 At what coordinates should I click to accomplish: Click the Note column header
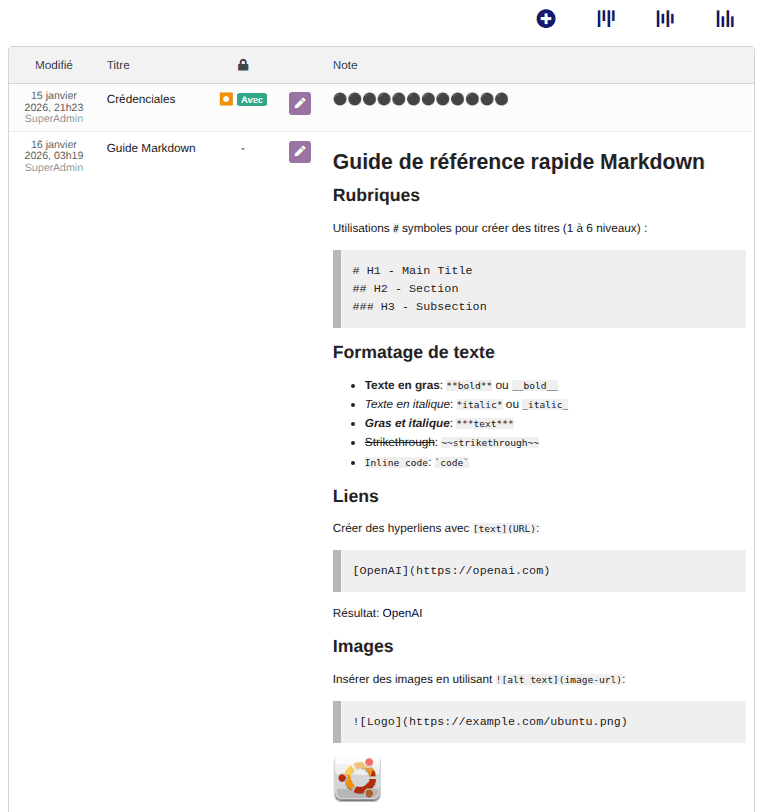pos(345,65)
